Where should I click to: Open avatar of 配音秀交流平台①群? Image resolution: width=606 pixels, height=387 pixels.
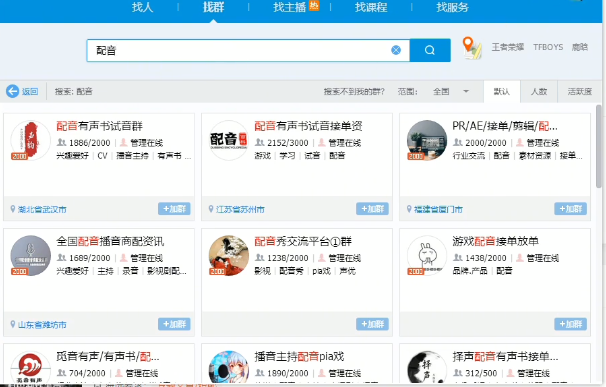pyautogui.click(x=228, y=256)
